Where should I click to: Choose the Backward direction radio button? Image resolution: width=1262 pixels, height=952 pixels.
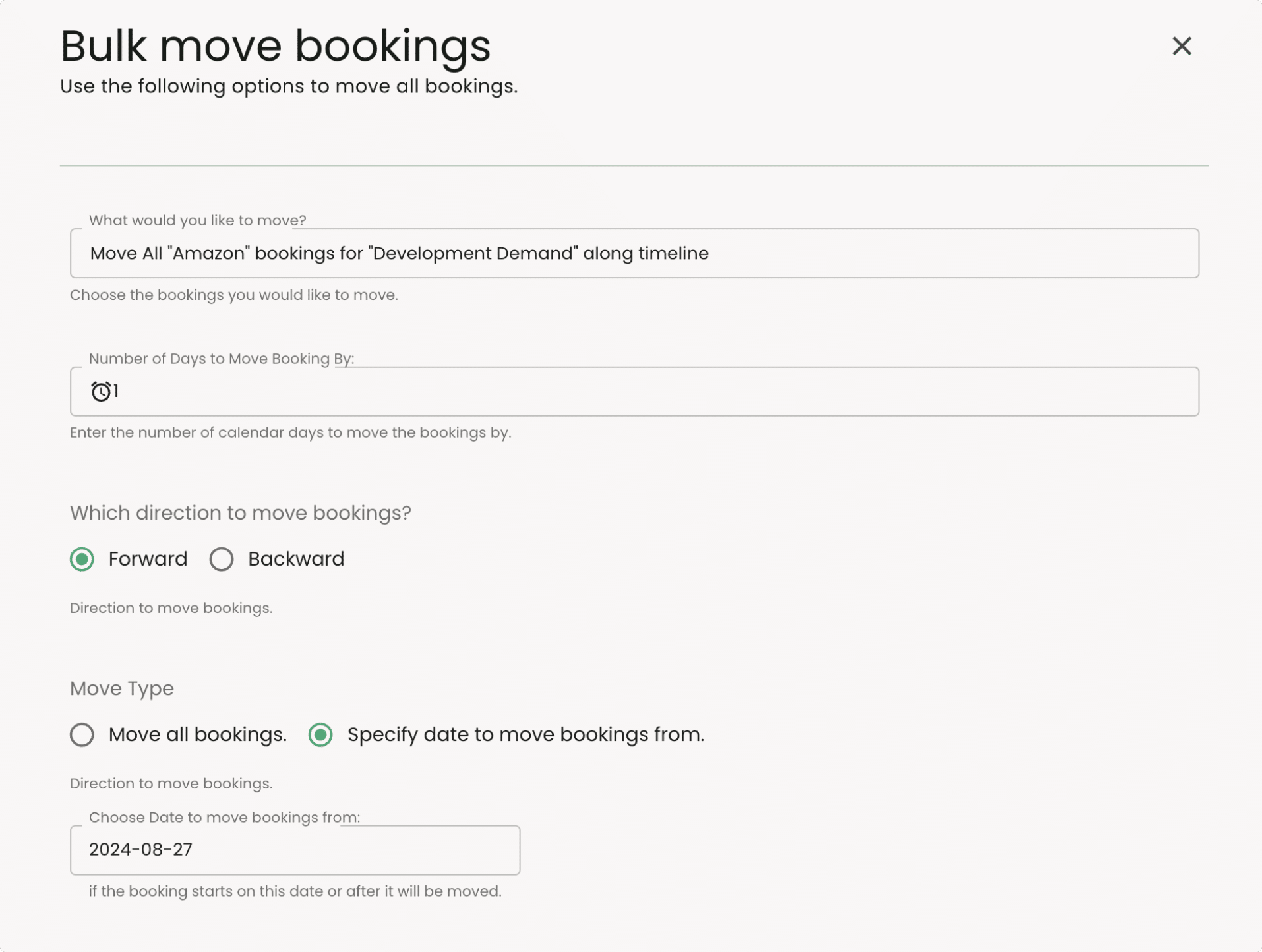point(222,559)
